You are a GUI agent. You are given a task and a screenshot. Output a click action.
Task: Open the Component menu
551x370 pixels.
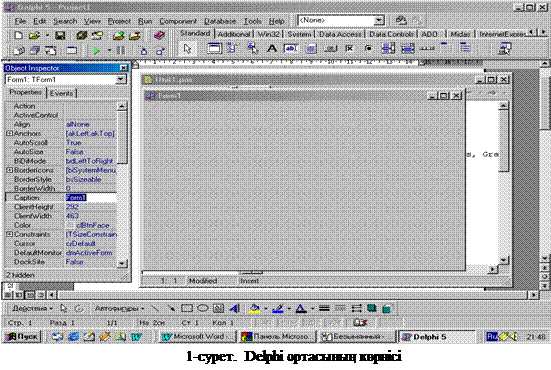pyautogui.click(x=178, y=21)
